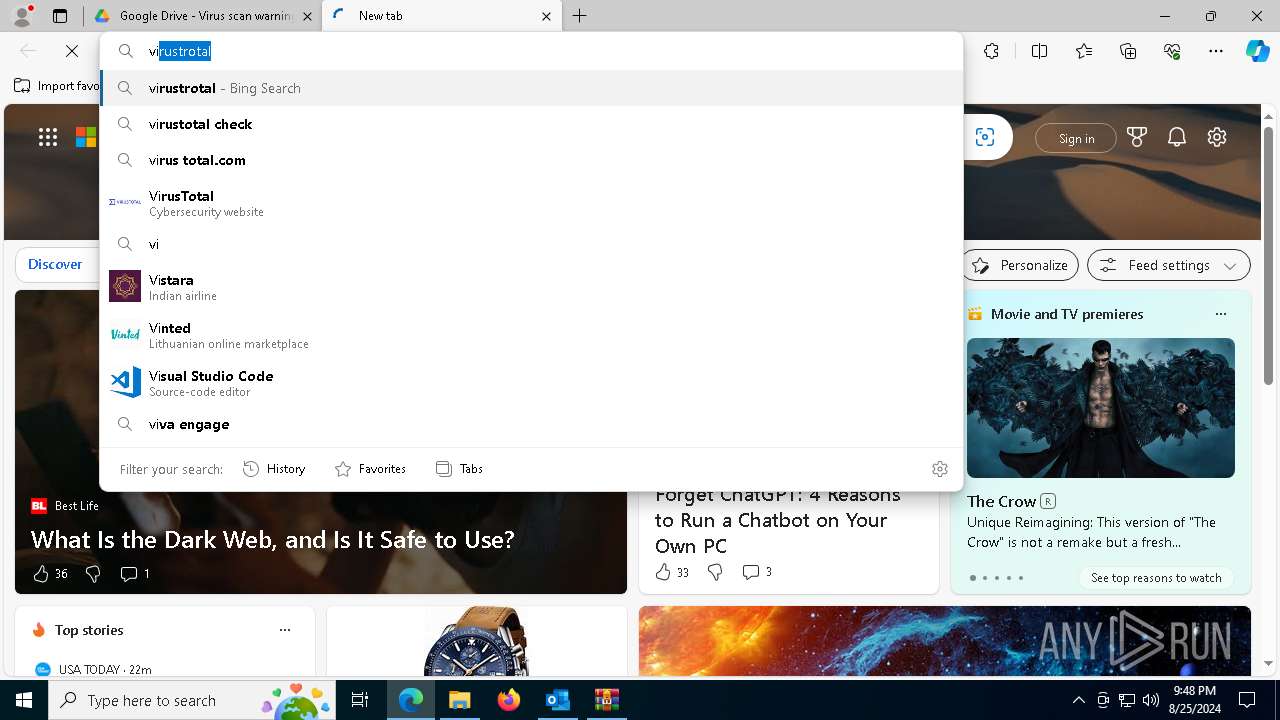Click the address bar text field
The image size is (1280, 720).
(531, 51)
